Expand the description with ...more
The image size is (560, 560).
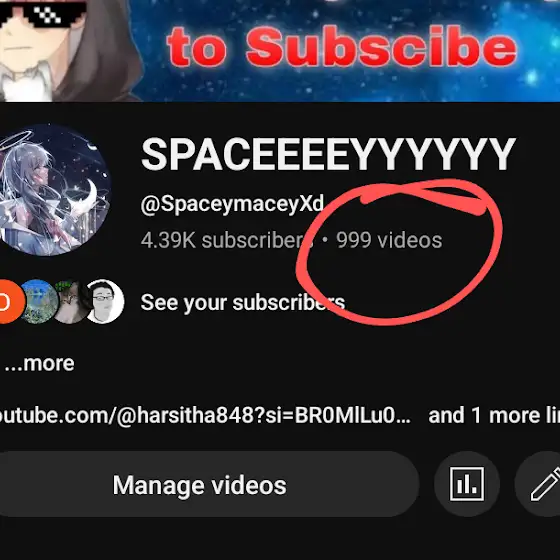coord(39,364)
